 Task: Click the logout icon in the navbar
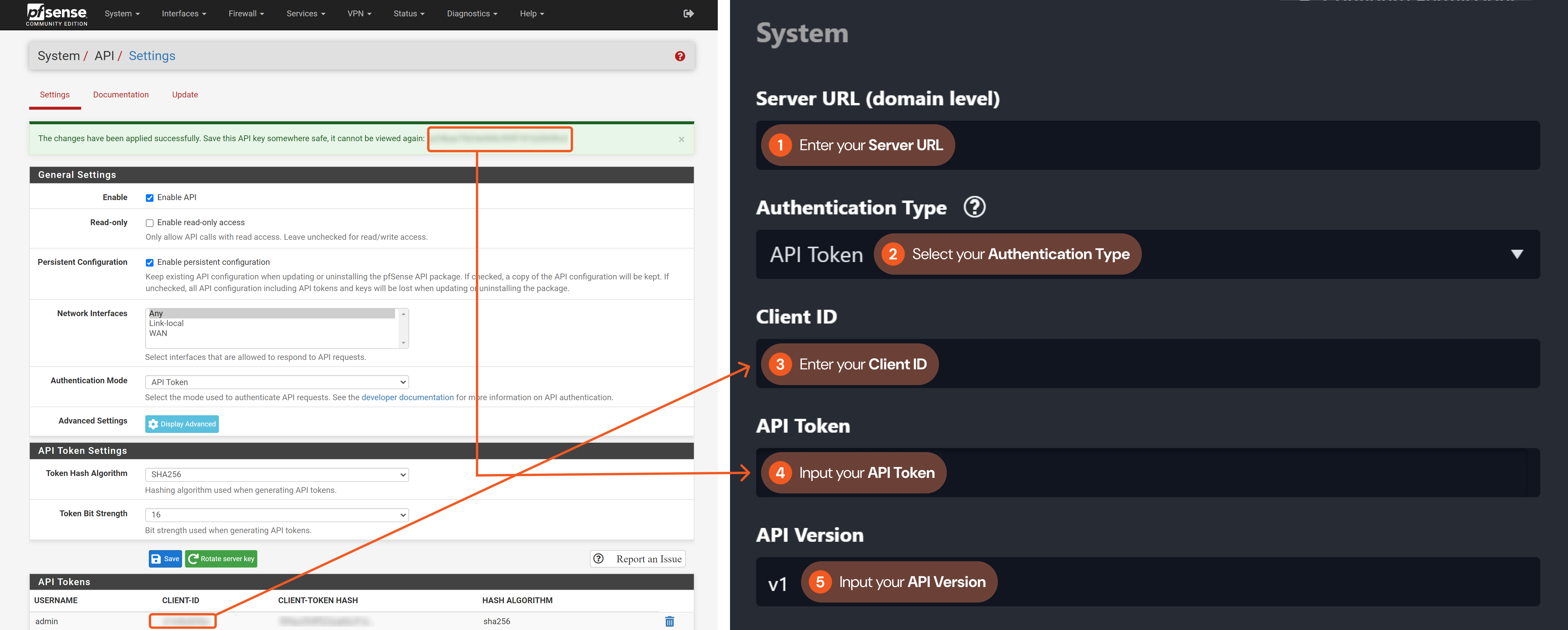tap(688, 13)
